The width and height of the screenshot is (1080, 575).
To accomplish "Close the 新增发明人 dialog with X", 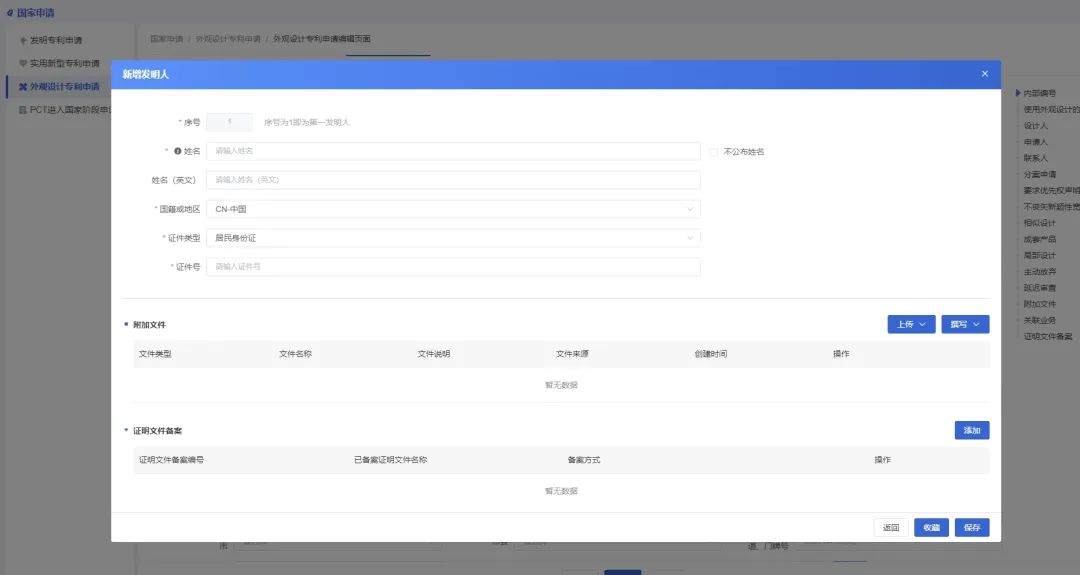I will [984, 74].
